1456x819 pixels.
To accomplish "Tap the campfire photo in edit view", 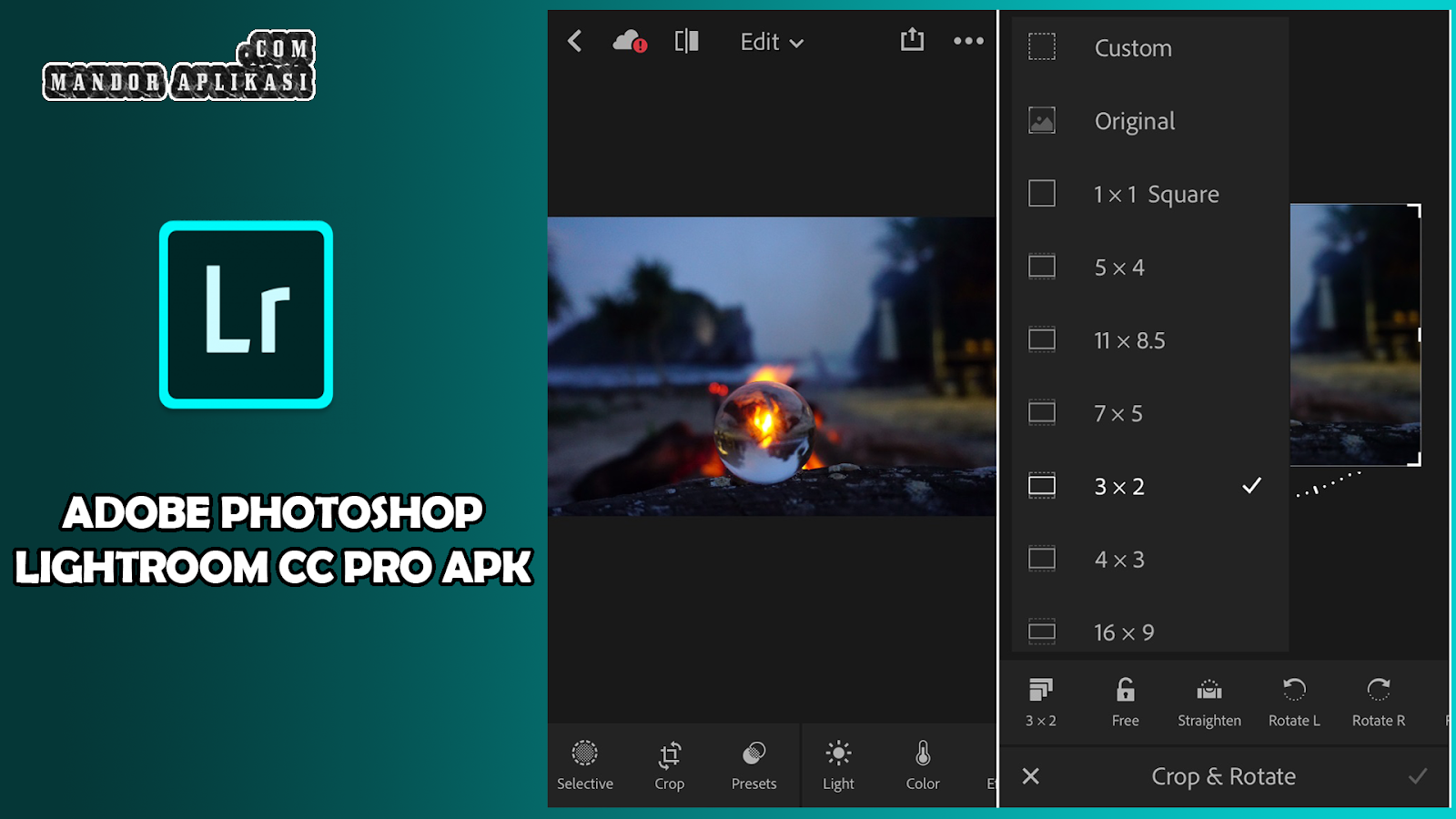I will pos(772,366).
